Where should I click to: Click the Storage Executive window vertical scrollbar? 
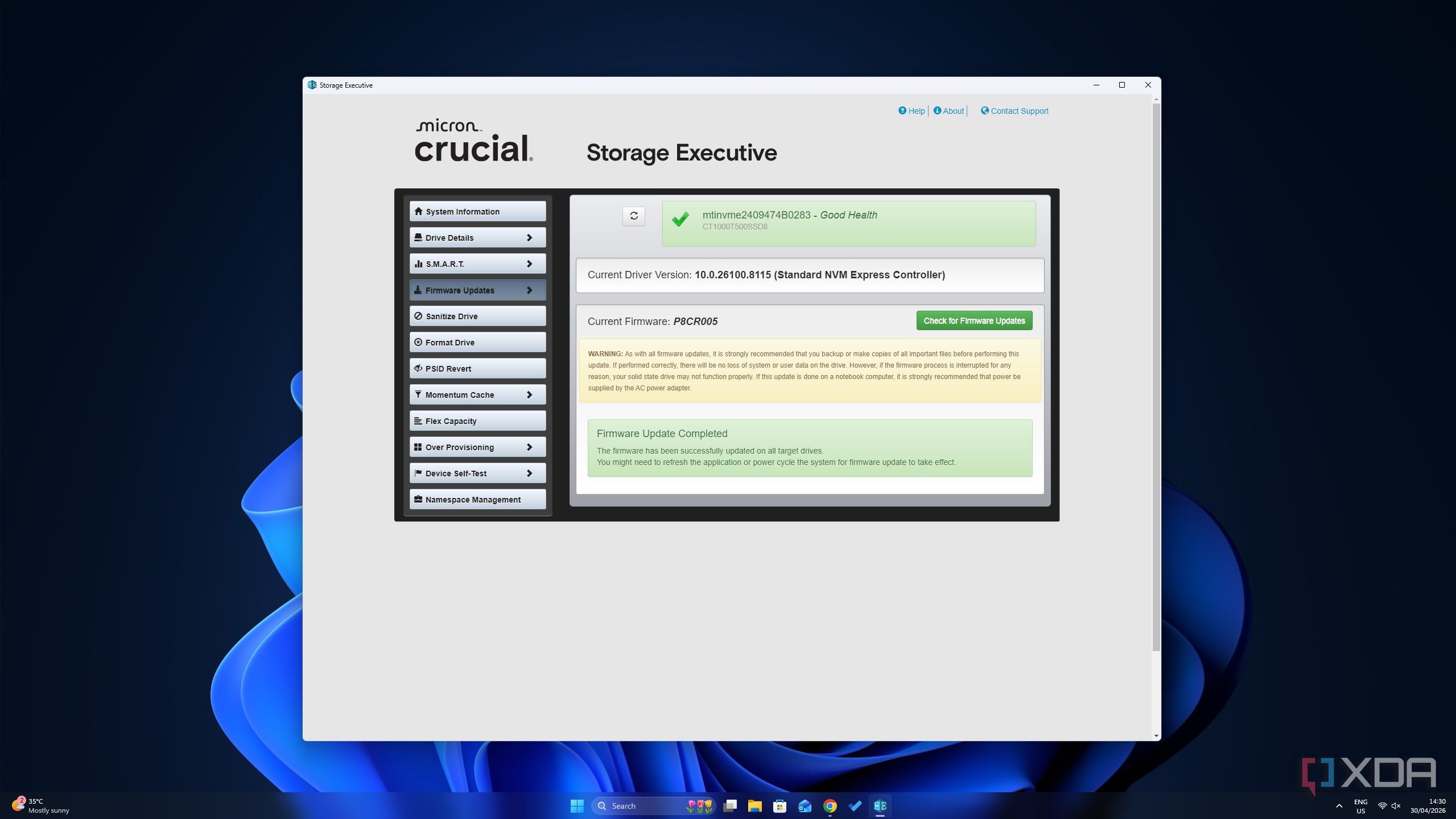pyautogui.click(x=1156, y=377)
